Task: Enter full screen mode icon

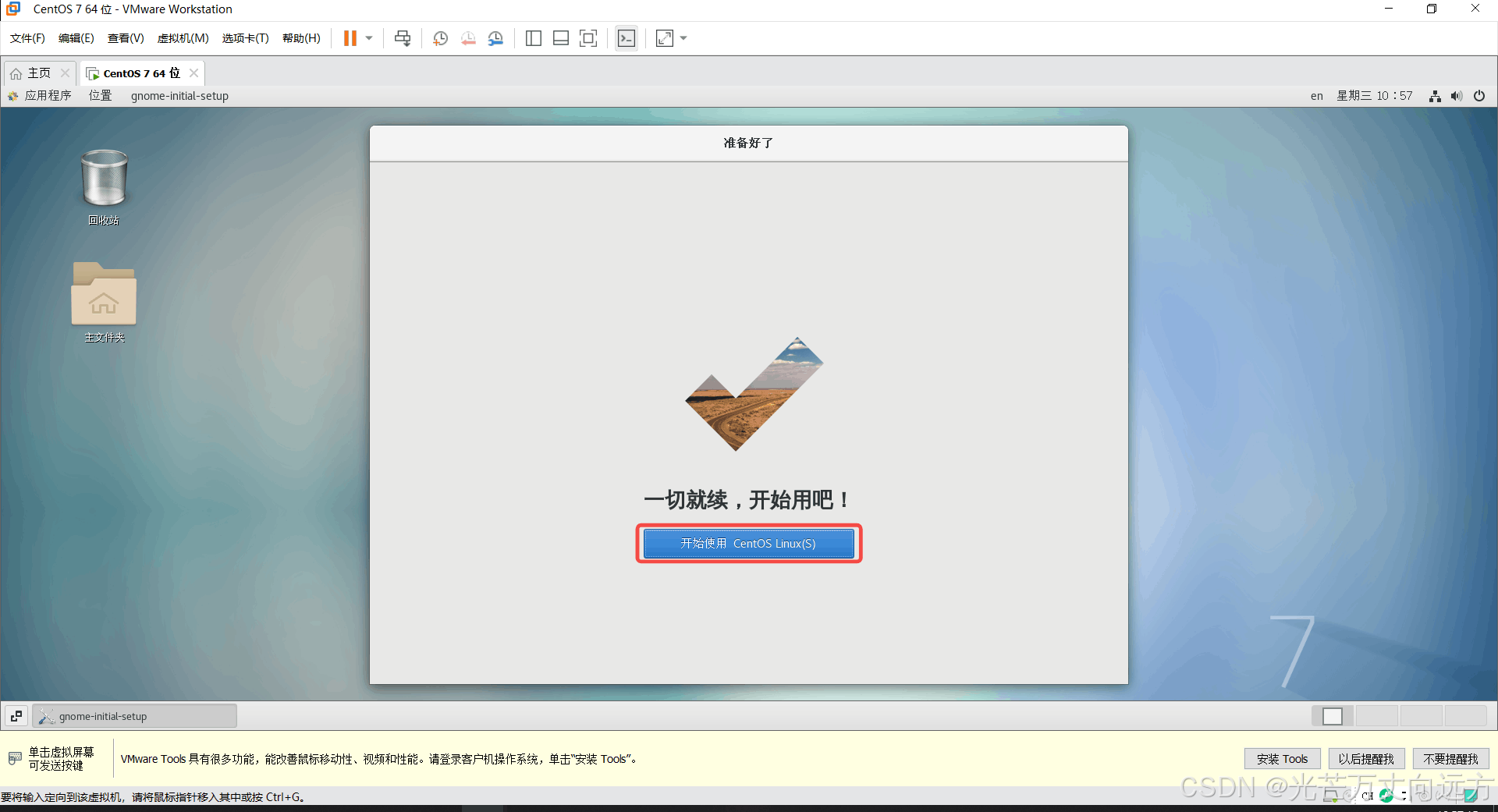Action: [x=588, y=38]
